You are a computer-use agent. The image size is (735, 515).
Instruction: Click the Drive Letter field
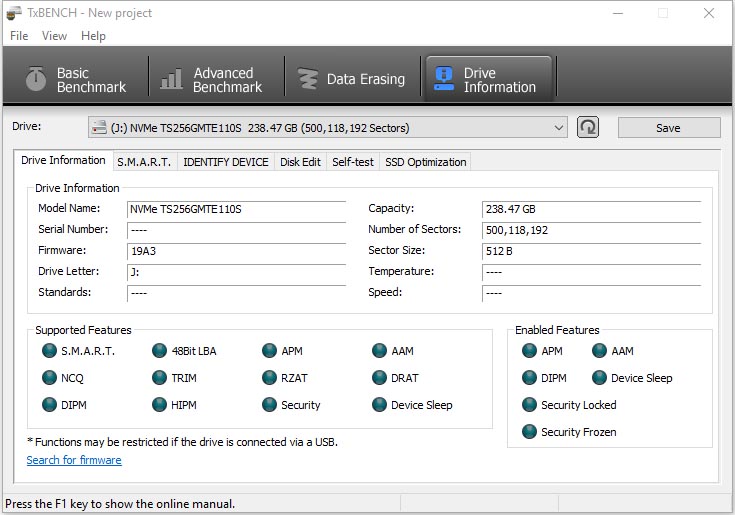(237, 272)
